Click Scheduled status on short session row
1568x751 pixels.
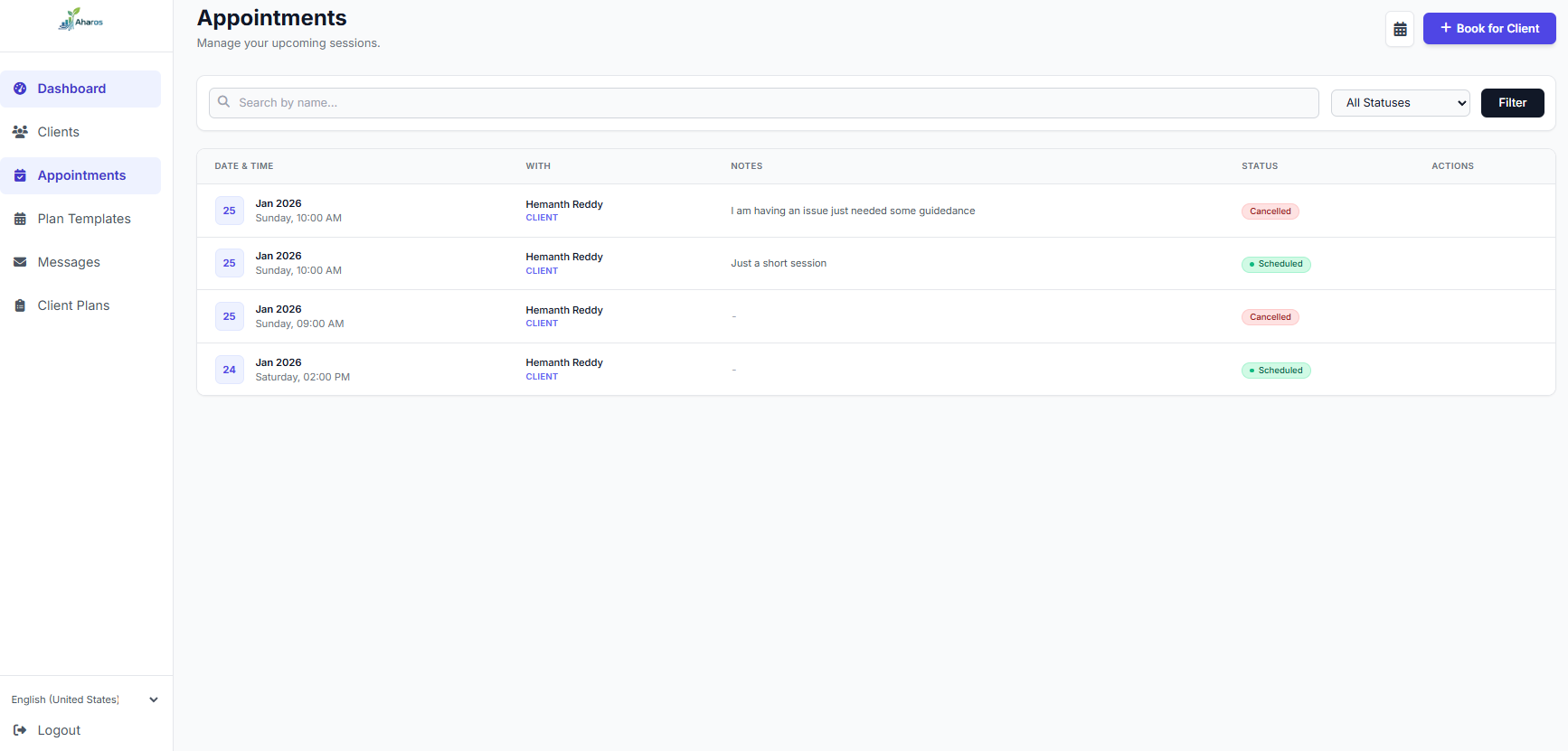[1275, 264]
